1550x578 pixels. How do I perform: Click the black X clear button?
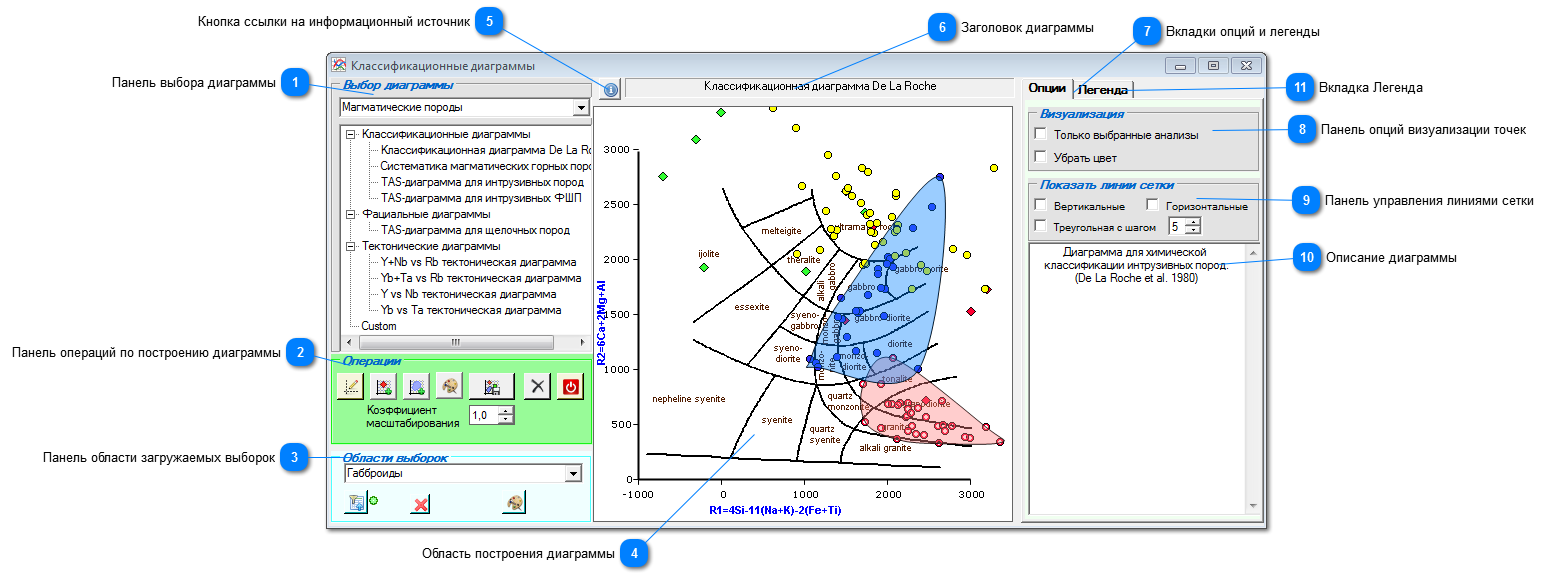click(x=538, y=386)
